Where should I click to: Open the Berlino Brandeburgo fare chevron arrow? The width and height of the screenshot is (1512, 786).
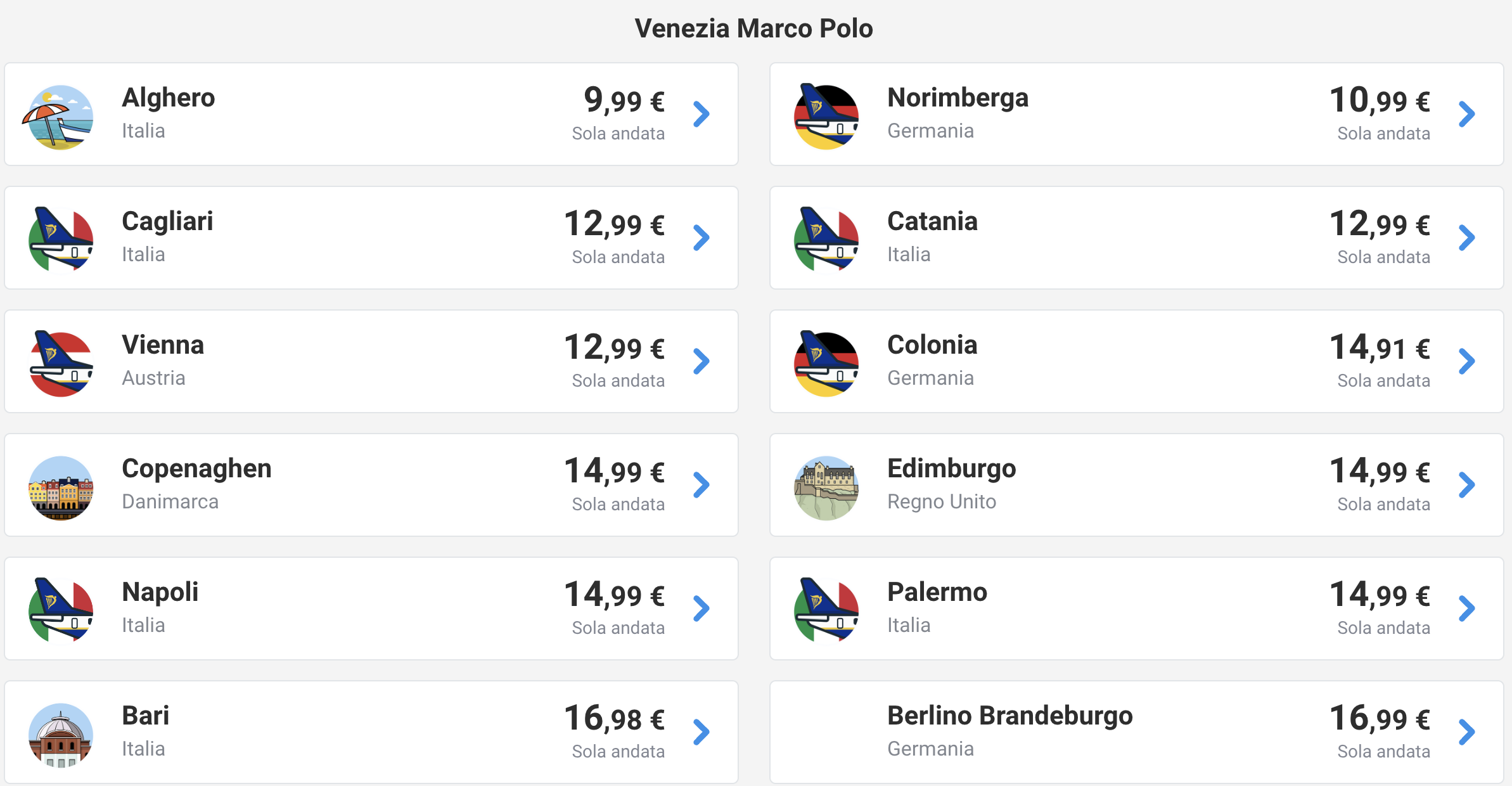coord(1467,733)
